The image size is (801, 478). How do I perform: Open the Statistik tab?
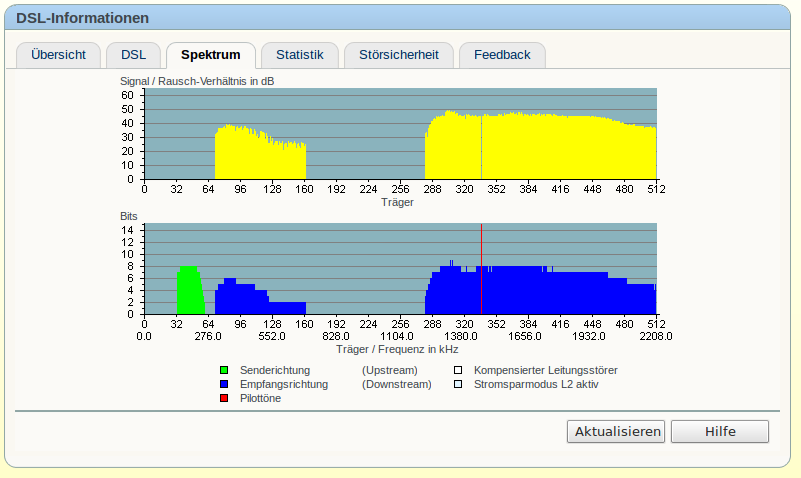click(300, 55)
